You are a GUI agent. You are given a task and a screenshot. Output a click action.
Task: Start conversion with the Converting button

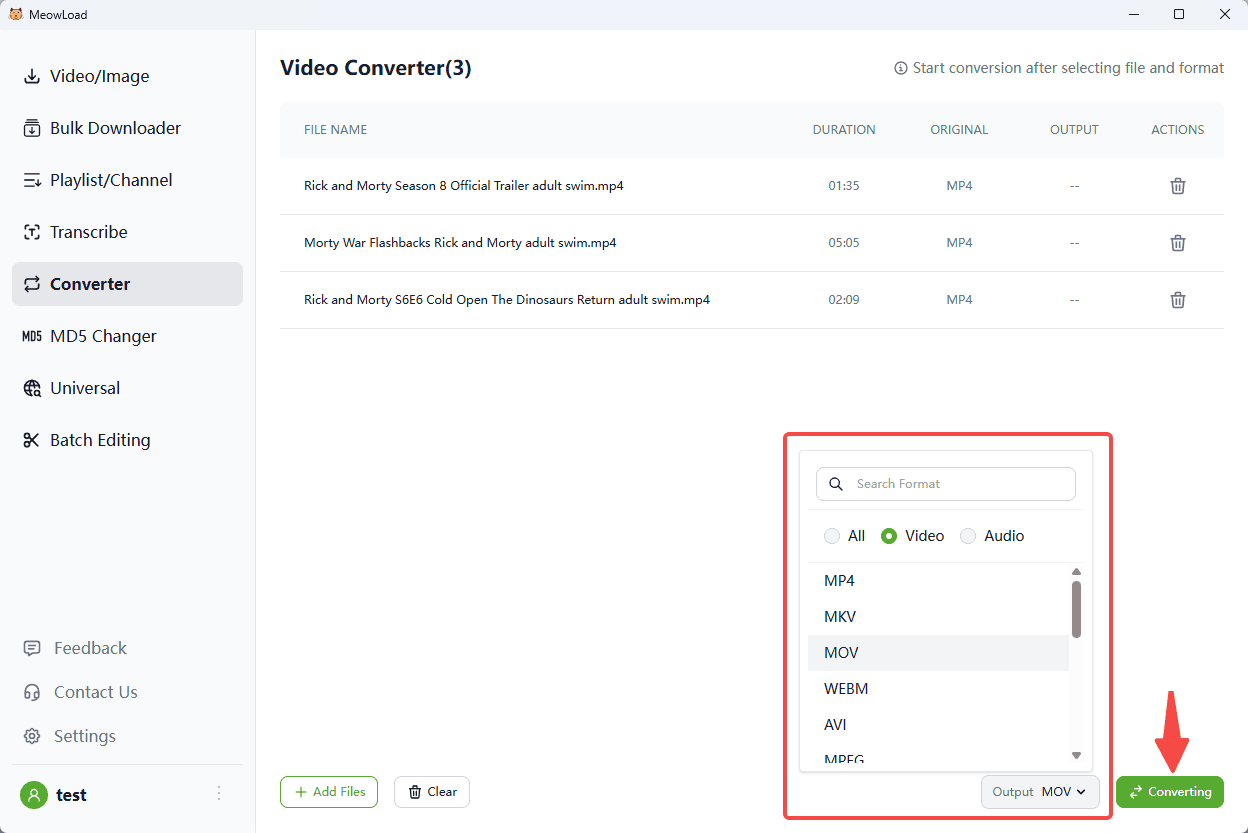pos(1169,792)
